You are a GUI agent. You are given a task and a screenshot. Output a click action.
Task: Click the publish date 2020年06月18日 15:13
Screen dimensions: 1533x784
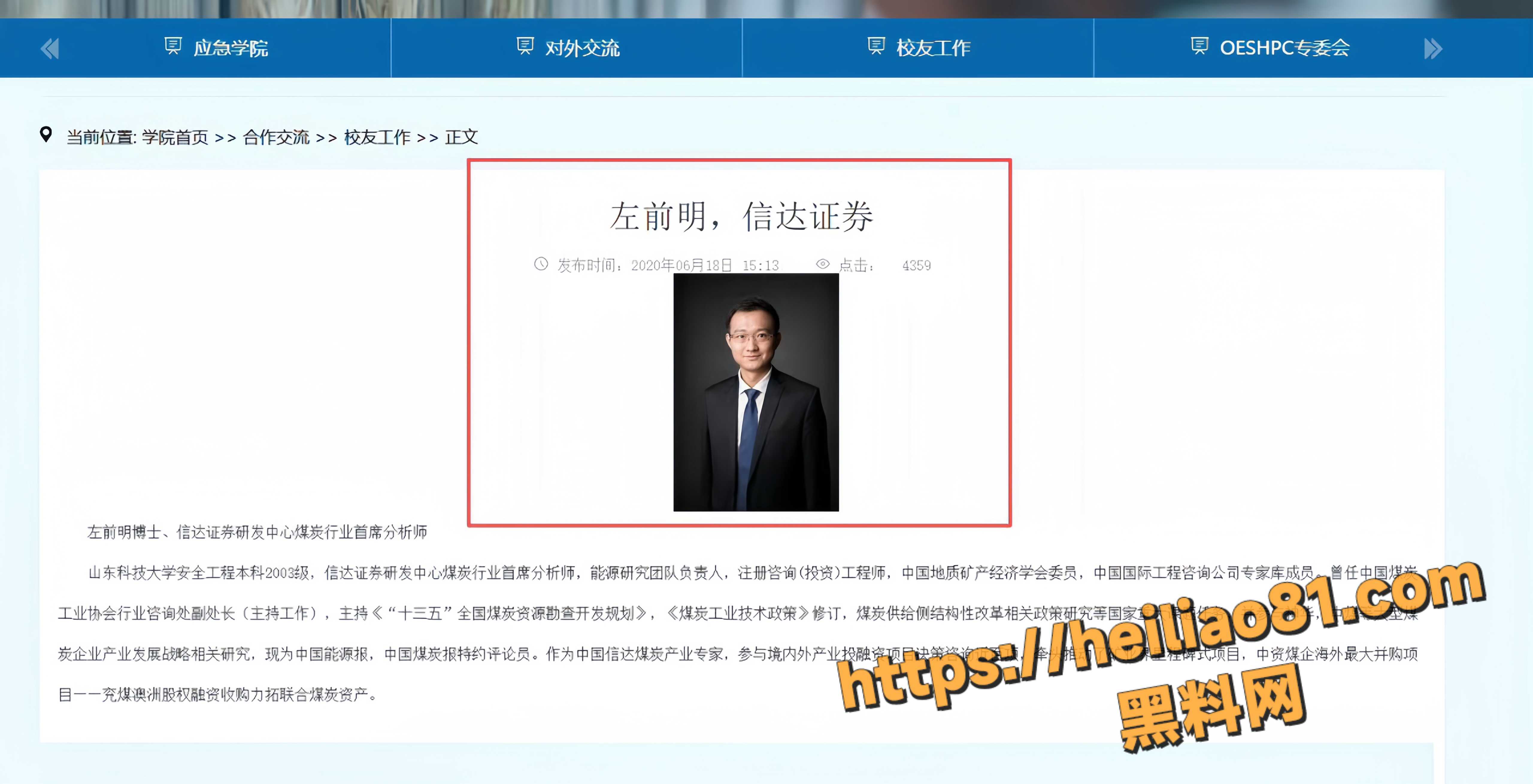tap(705, 265)
